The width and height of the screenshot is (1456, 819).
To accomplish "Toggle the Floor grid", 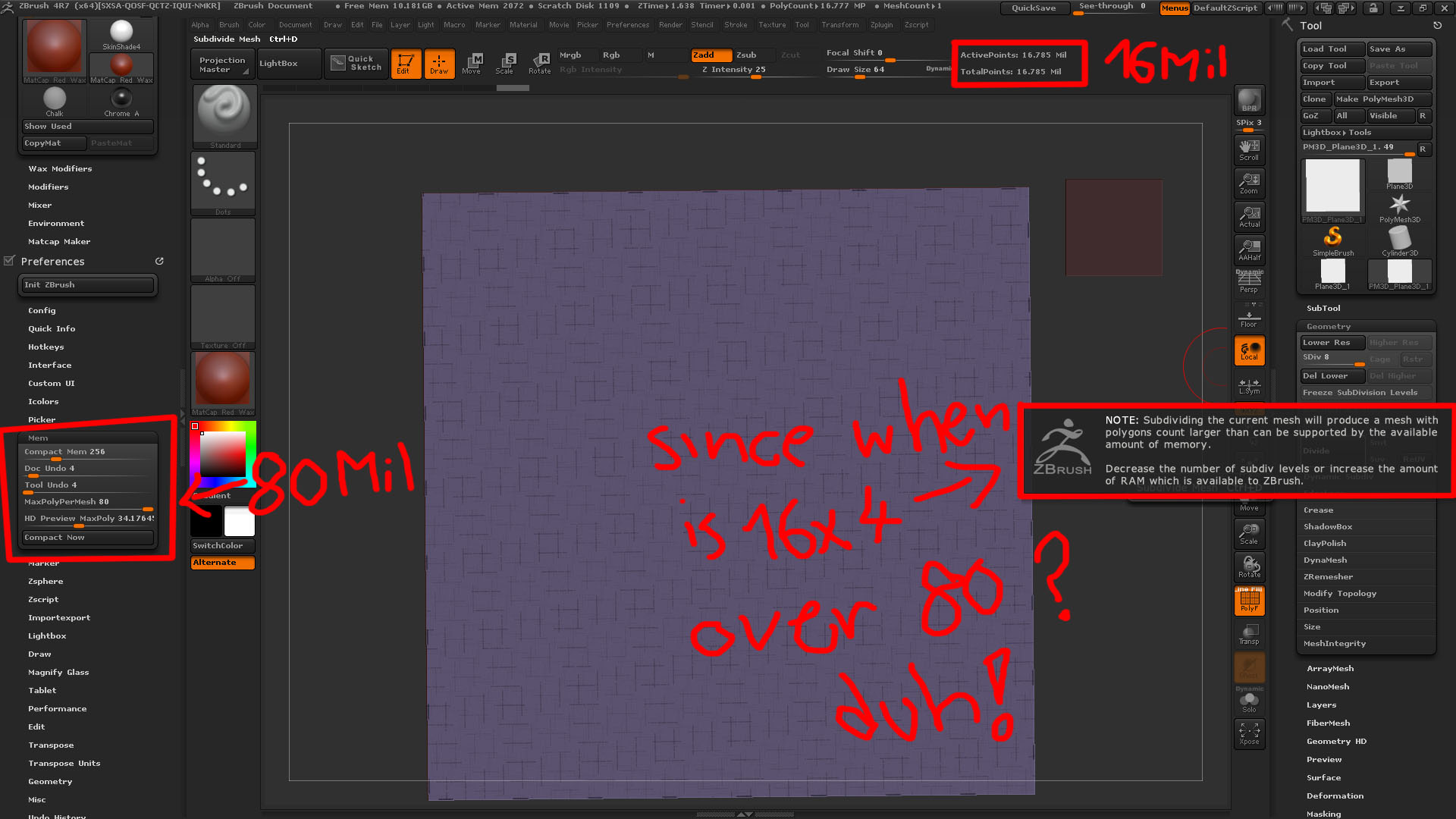I will tap(1249, 316).
